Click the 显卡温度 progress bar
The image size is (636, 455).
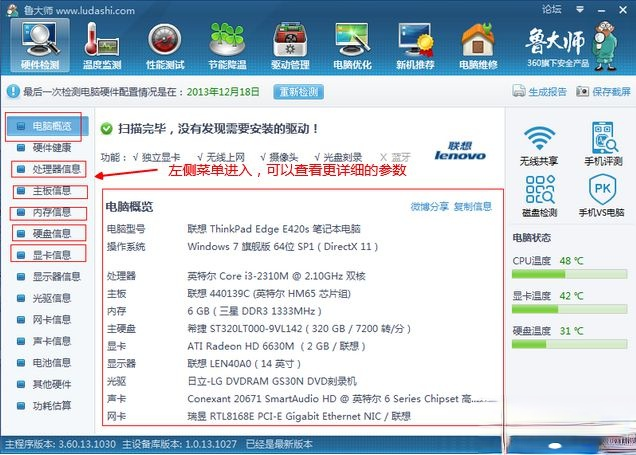[569, 309]
